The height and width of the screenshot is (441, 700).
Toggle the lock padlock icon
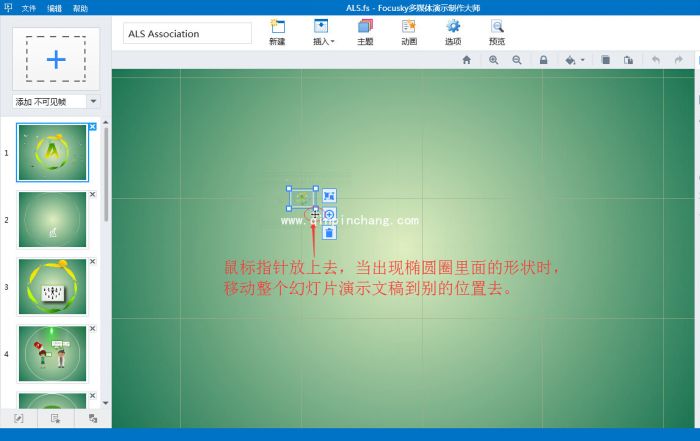(x=543, y=60)
